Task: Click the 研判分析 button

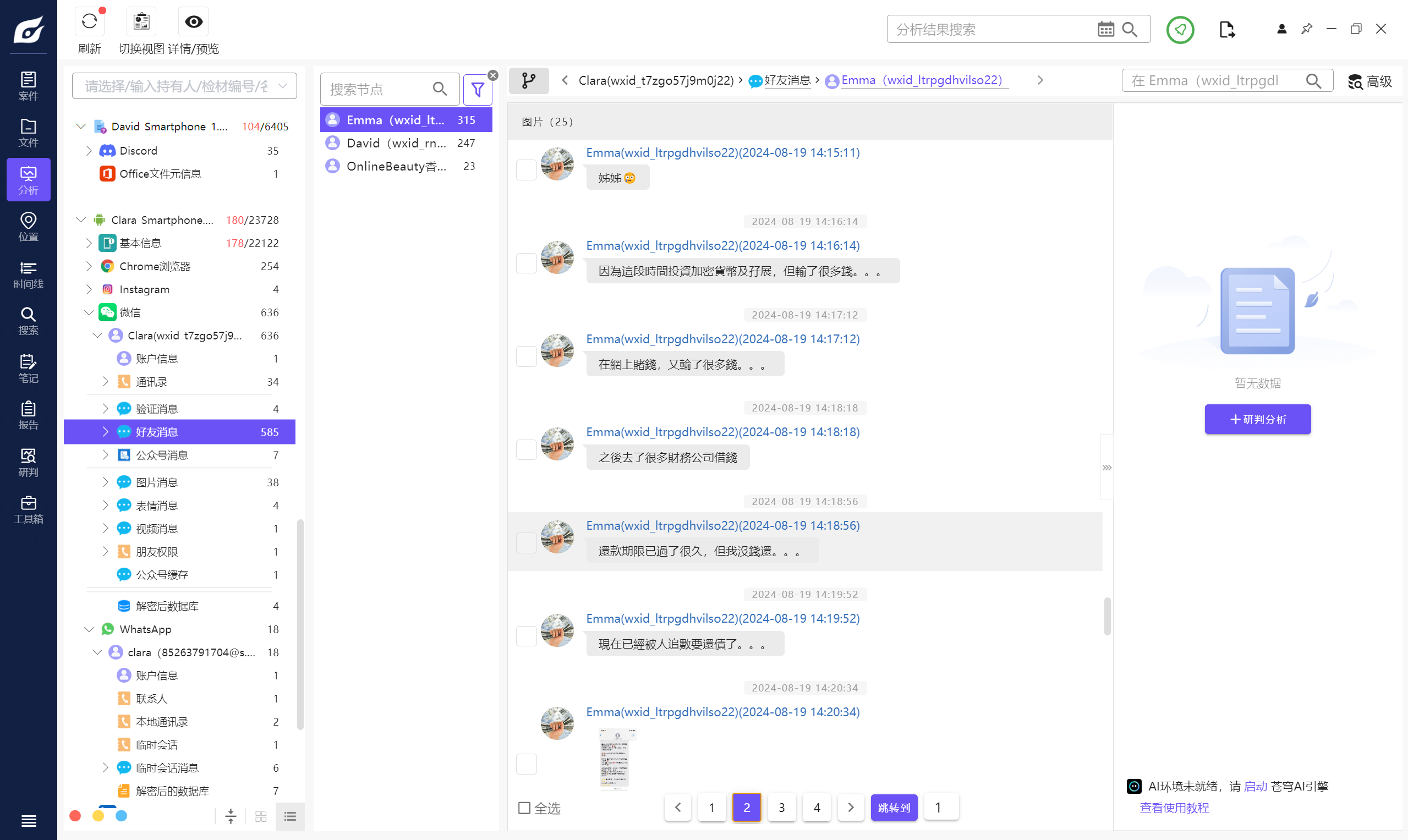Action: pyautogui.click(x=1257, y=419)
